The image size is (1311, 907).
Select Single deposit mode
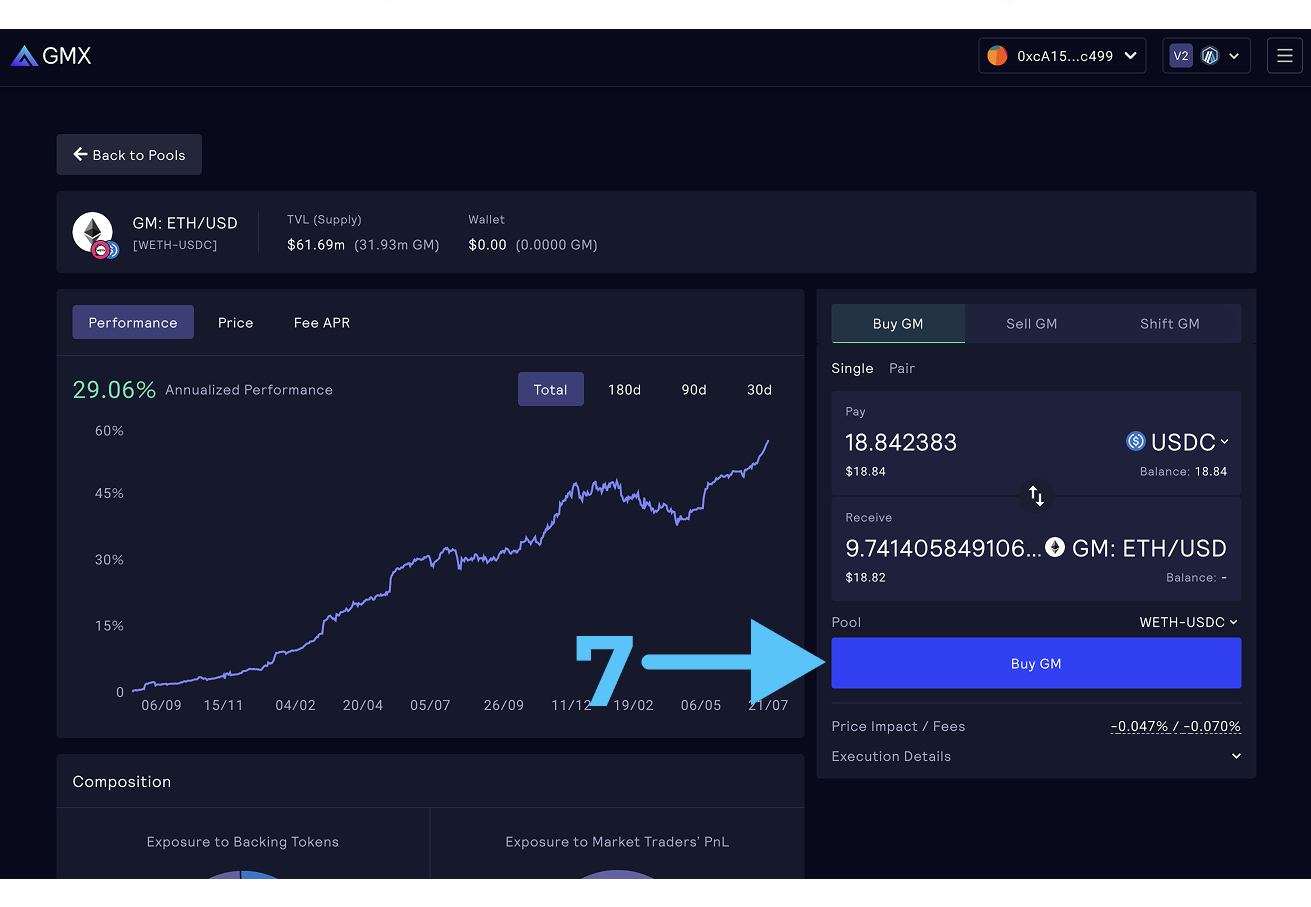(852, 368)
